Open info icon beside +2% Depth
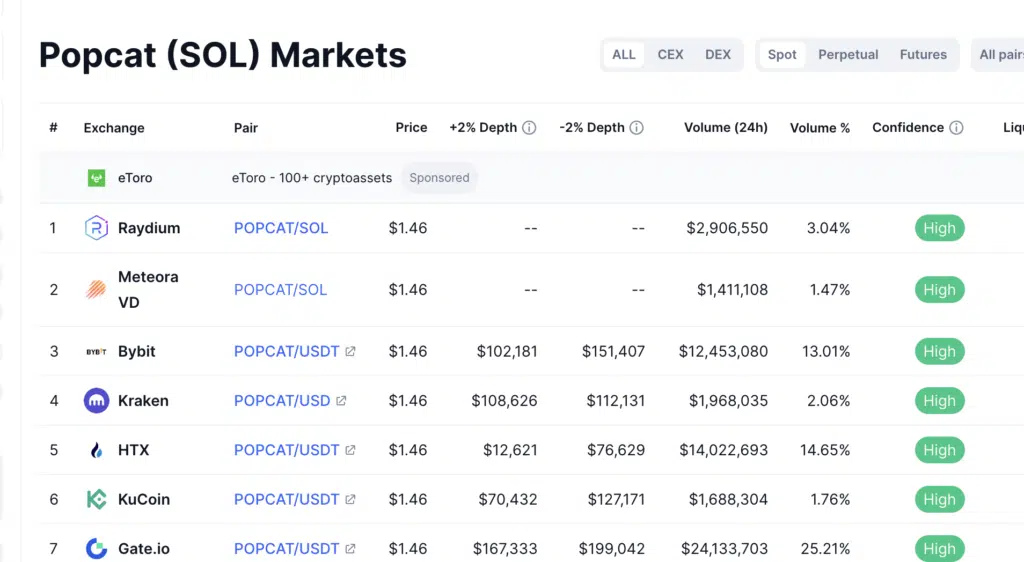1024x562 pixels. coord(529,127)
